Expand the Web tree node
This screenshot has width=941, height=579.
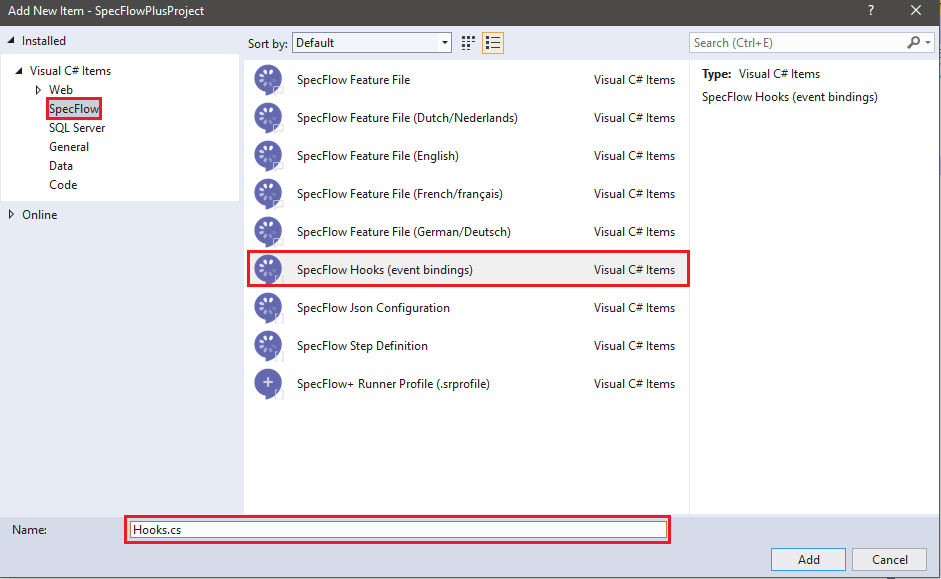[38, 90]
